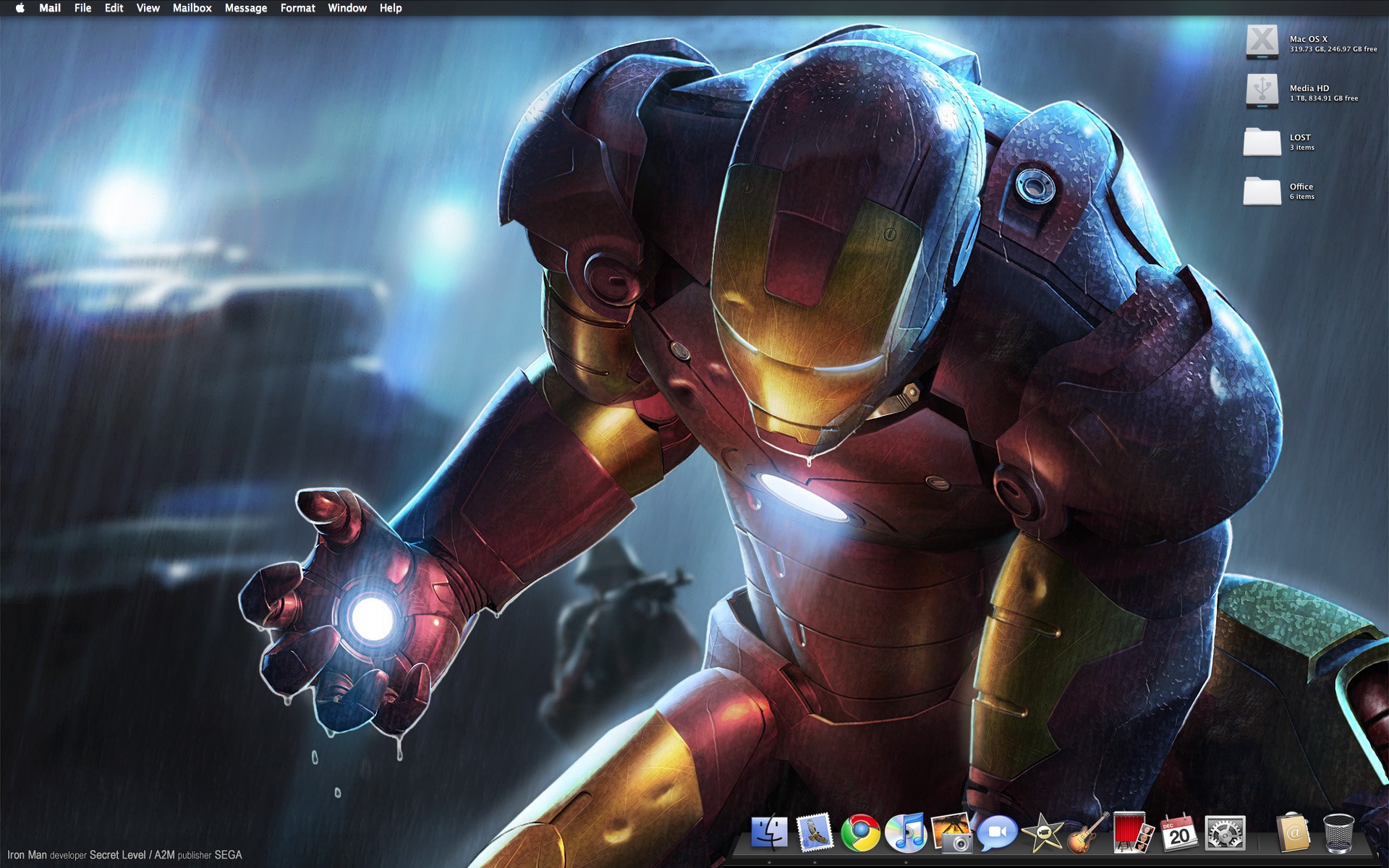Open iChat from the Dock

997,833
